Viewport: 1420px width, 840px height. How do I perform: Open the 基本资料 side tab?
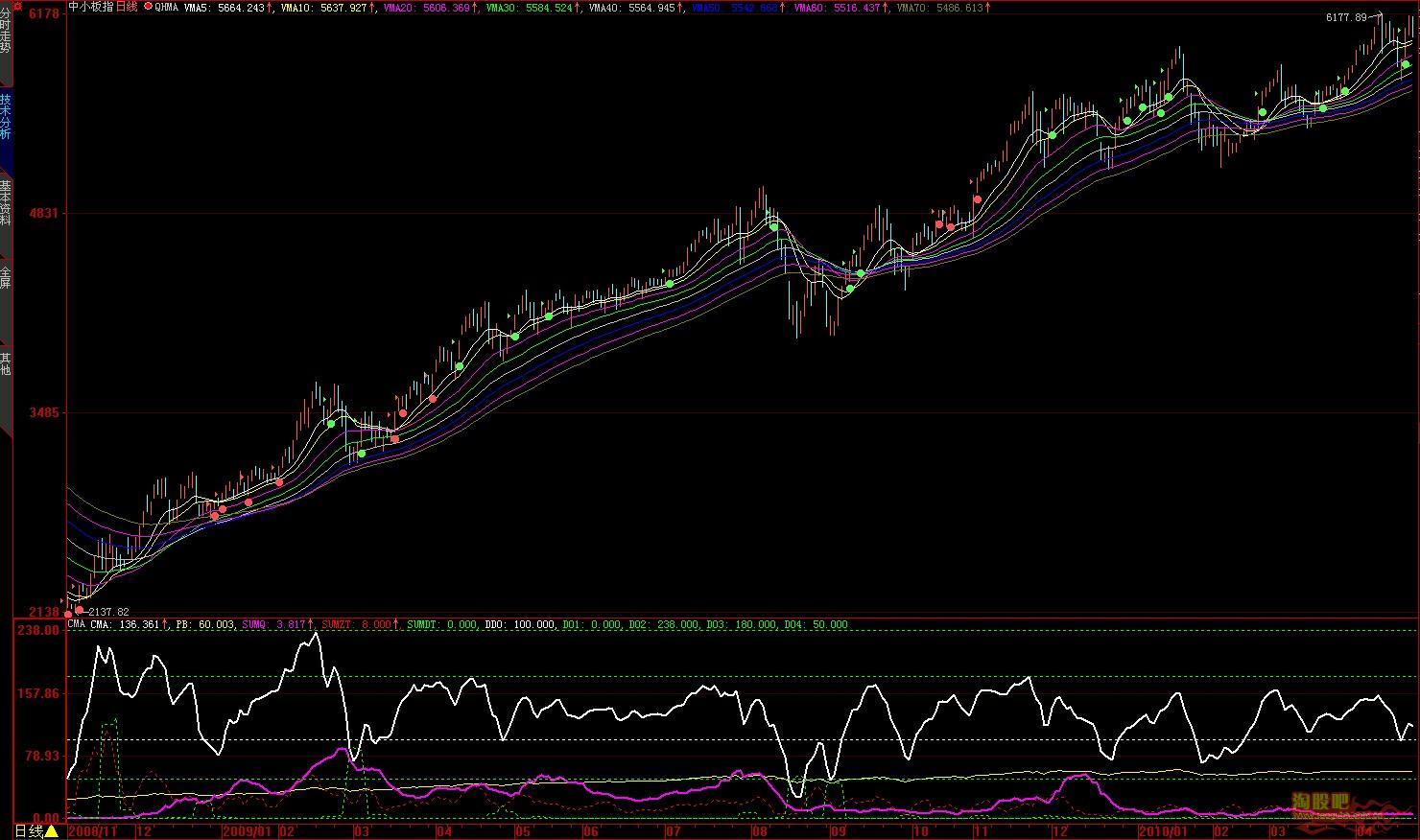tap(6, 201)
